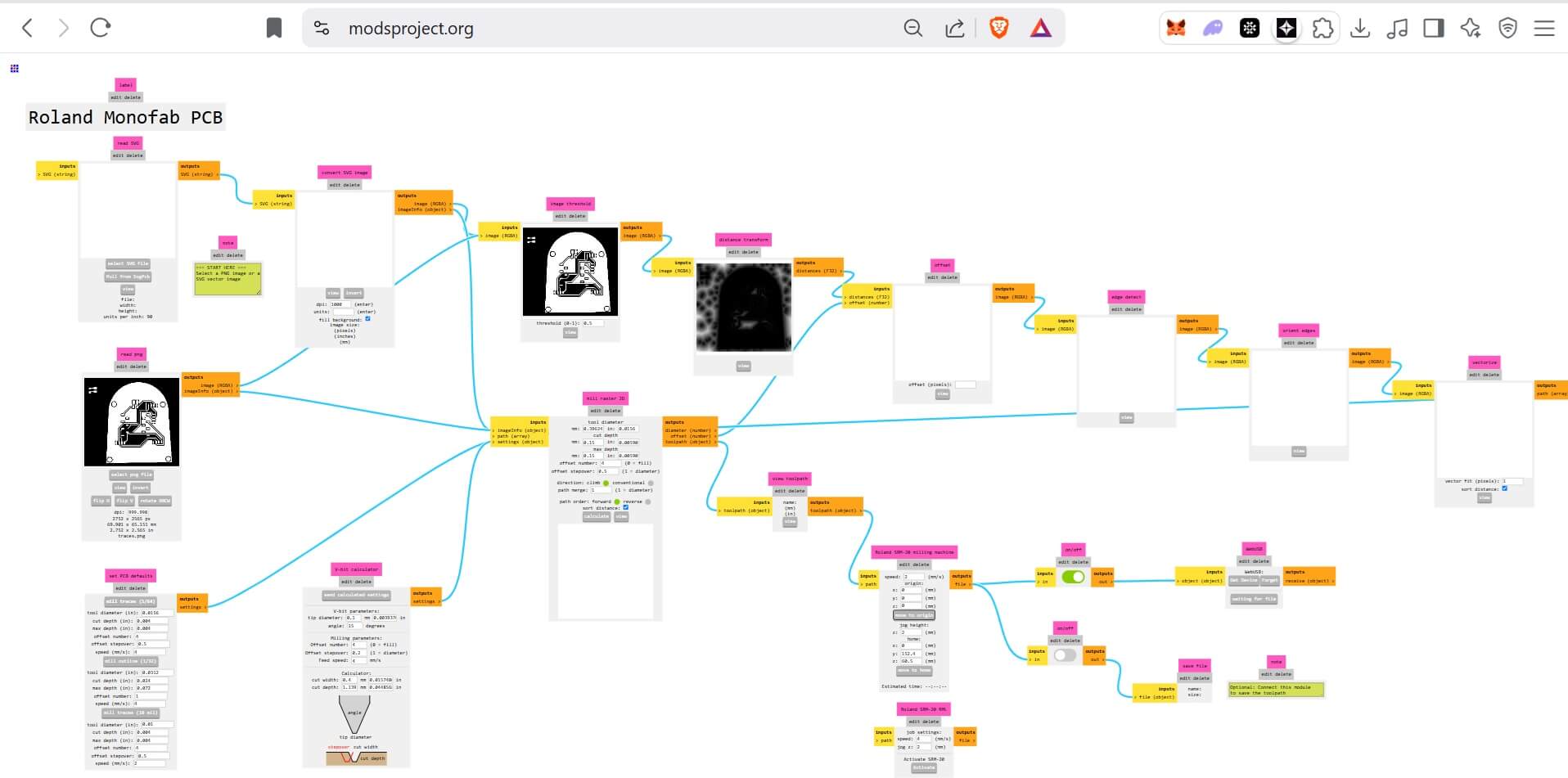Click the read SVG module title
This screenshot has width=1568, height=778.
128,143
